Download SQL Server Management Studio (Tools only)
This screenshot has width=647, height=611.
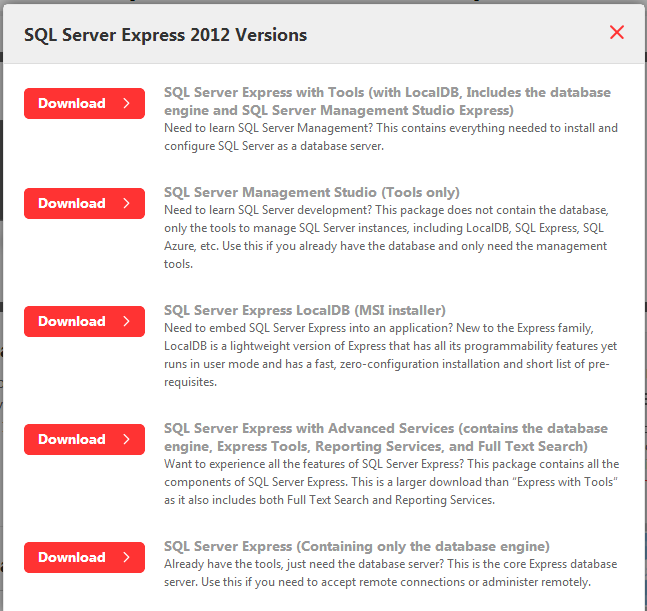(x=84, y=203)
